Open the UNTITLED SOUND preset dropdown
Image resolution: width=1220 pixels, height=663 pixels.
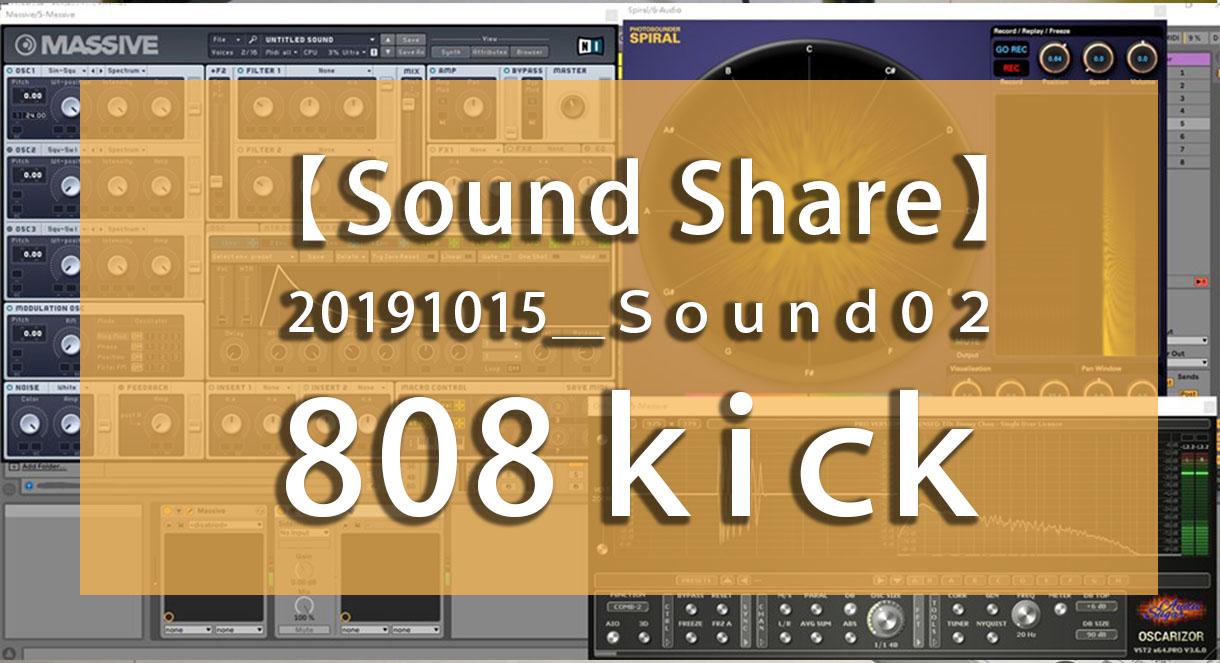click(320, 40)
